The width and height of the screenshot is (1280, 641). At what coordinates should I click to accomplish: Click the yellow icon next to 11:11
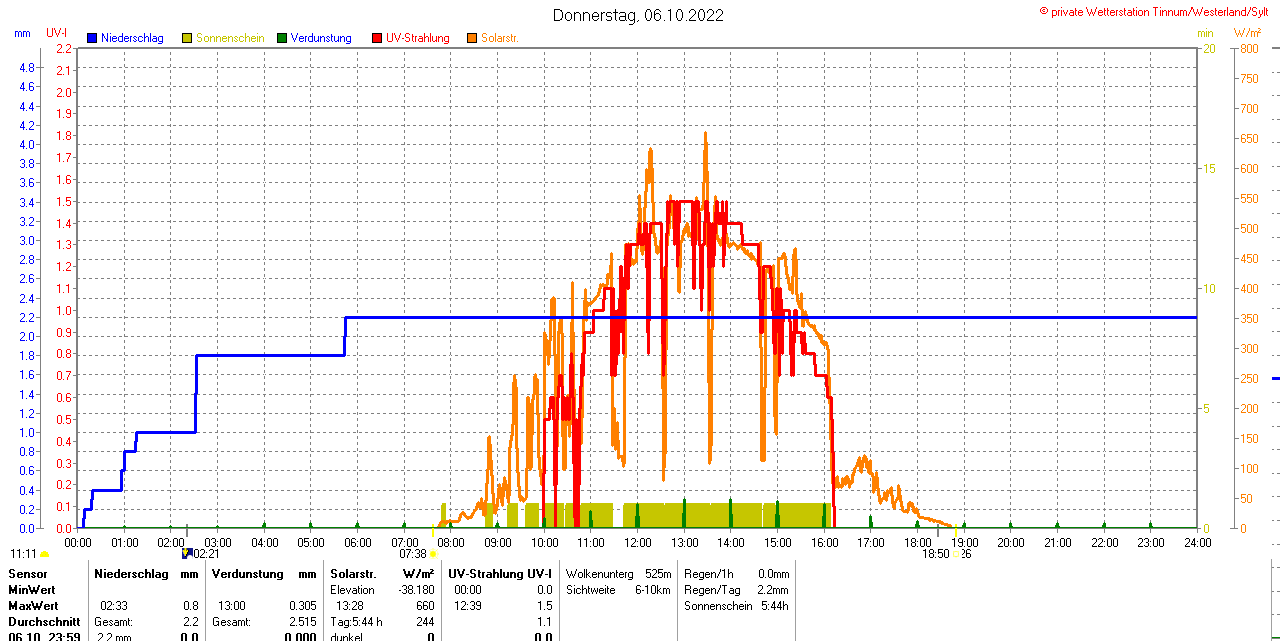click(x=45, y=553)
